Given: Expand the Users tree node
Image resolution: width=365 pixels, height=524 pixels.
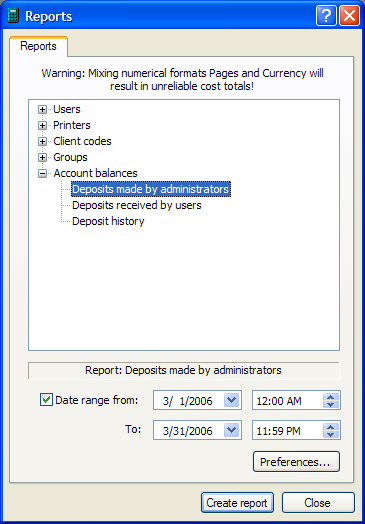Looking at the screenshot, I should click(42, 110).
